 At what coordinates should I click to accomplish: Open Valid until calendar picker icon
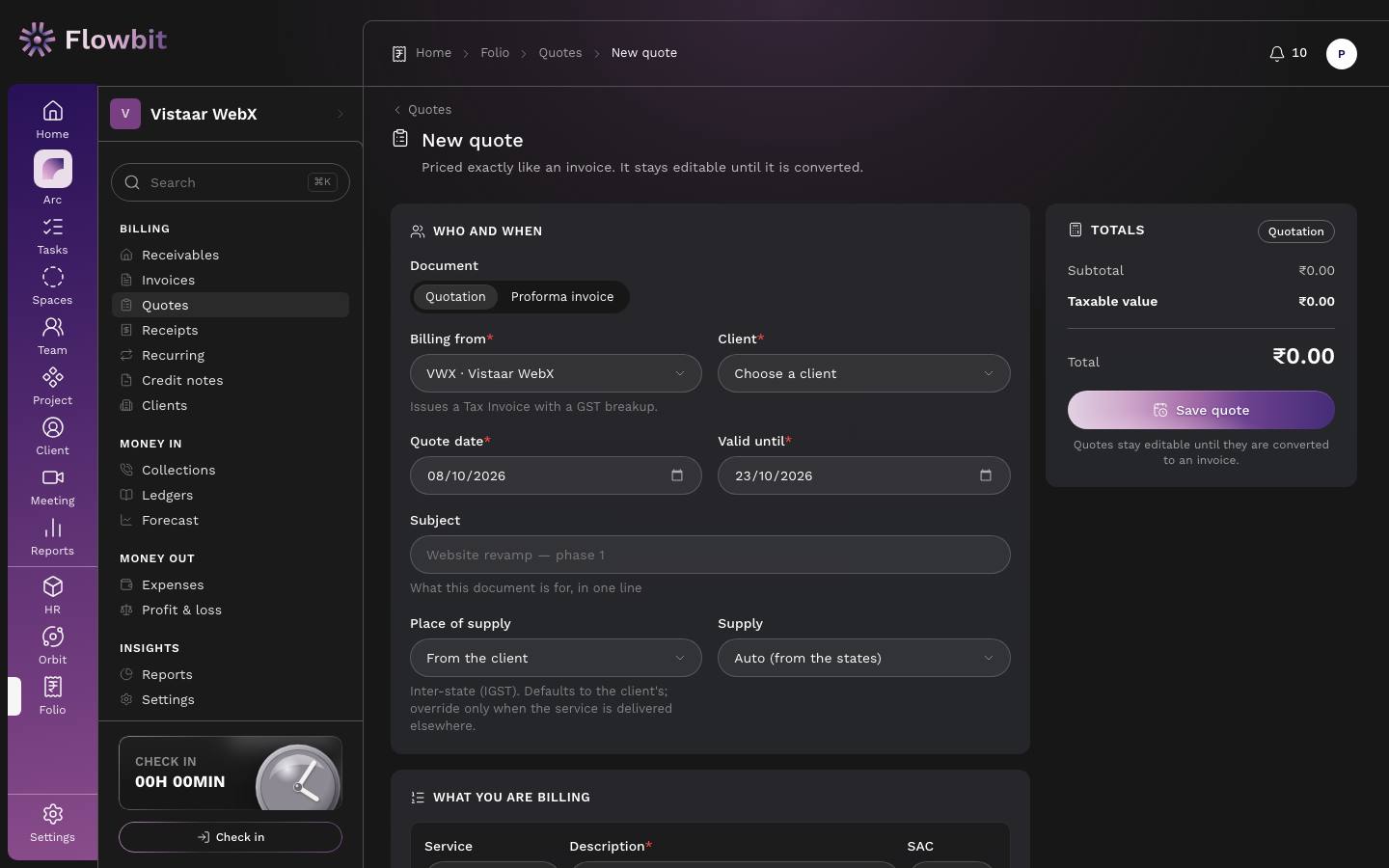point(986,475)
